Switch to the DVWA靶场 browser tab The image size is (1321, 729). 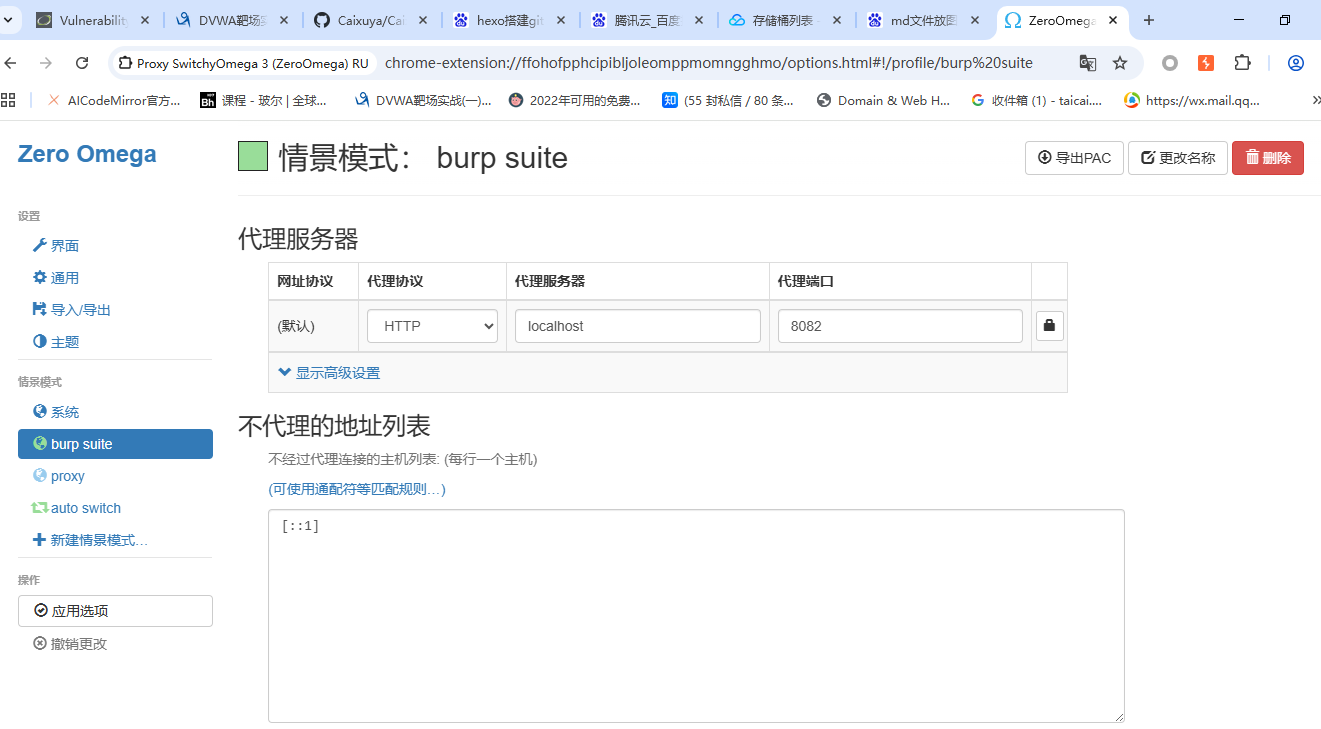coord(231,20)
